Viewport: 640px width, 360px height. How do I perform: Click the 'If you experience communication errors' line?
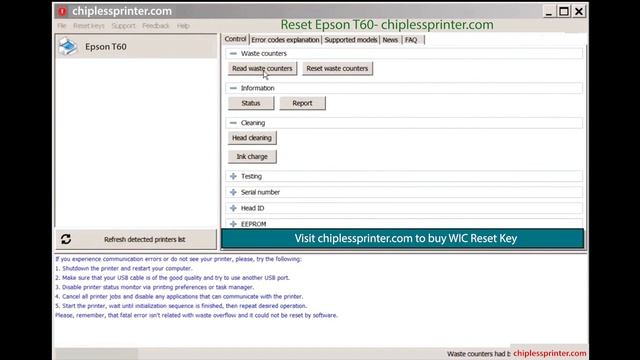[x=178, y=259]
